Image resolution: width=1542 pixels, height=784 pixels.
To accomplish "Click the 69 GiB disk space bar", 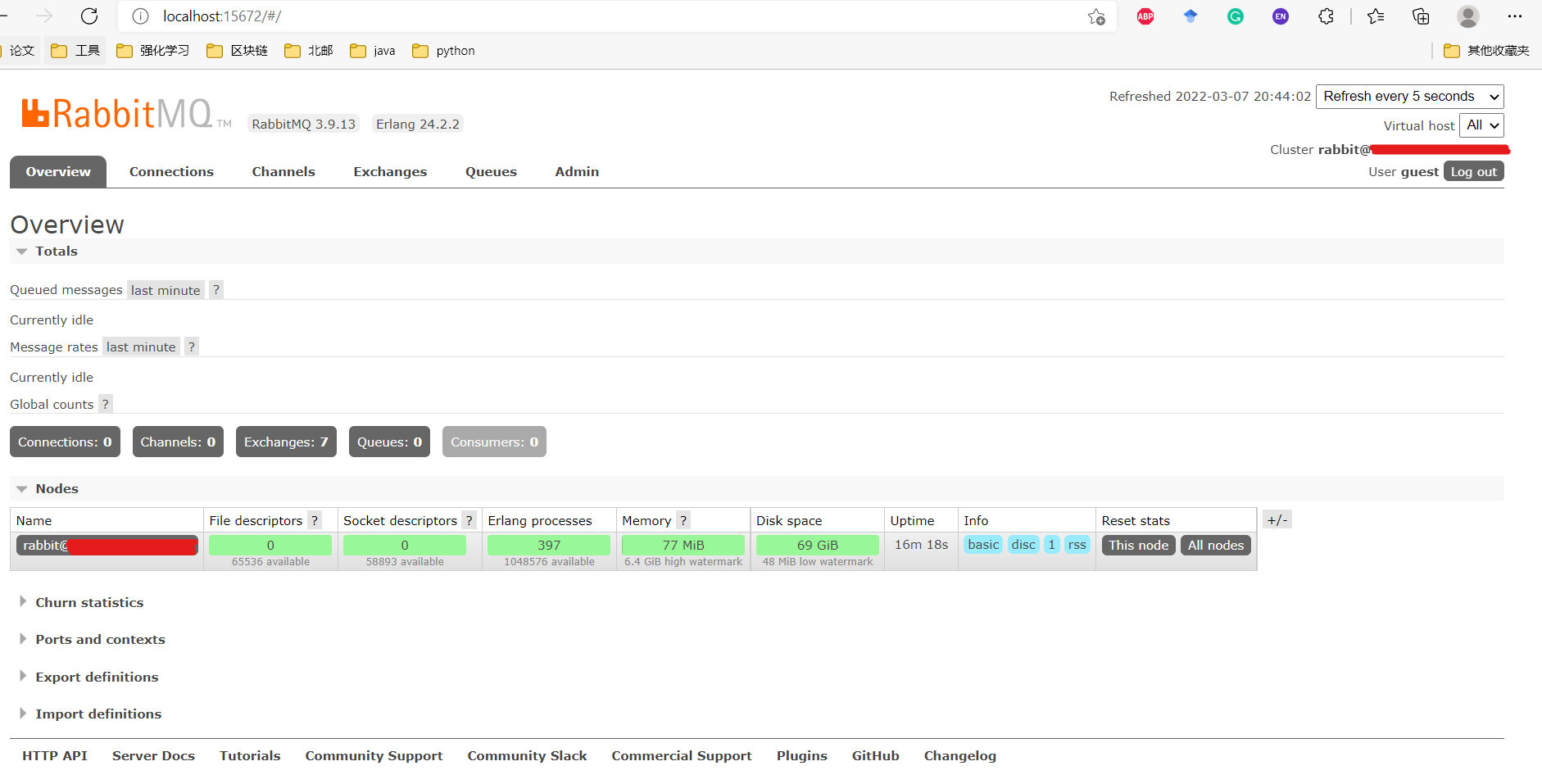I will [818, 545].
